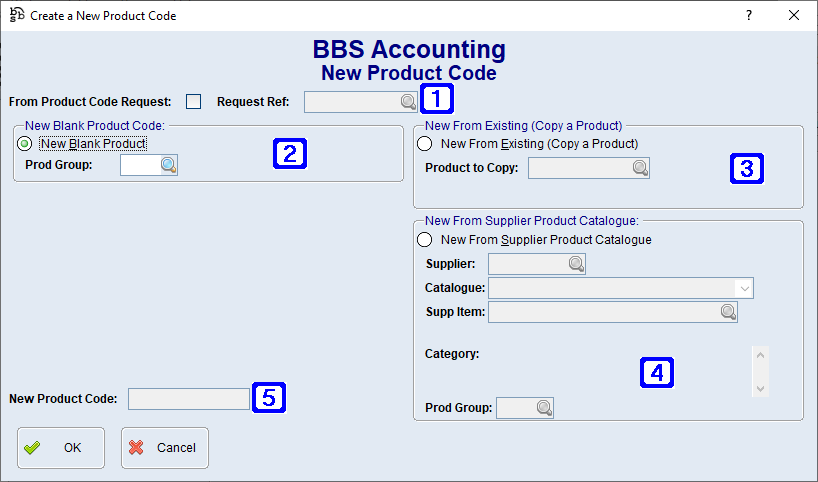Tick the From Product Code Request checkbox

[x=194, y=101]
